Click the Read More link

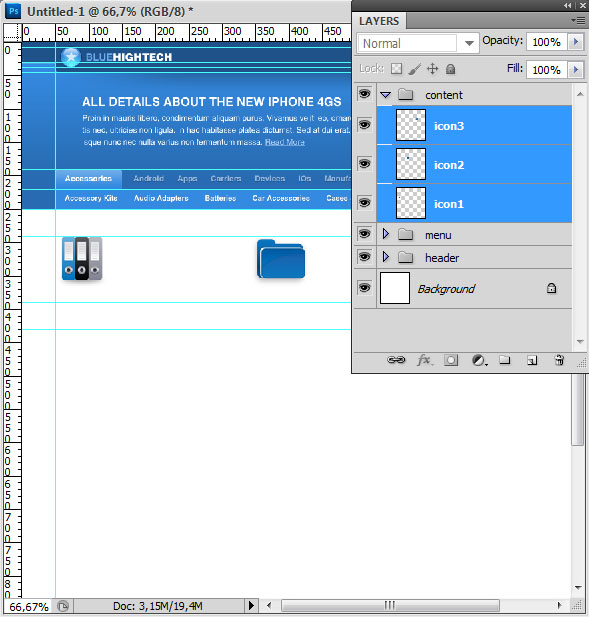(285, 142)
